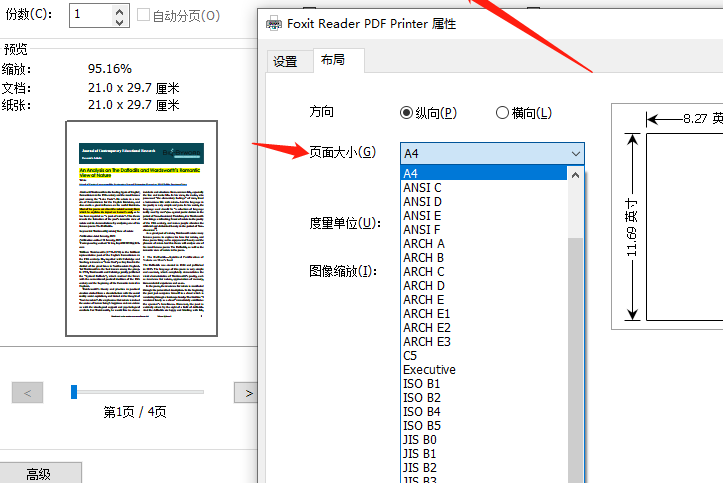Image resolution: width=723 pixels, height=483 pixels.
Task: Click the page size list scroll-up arrow
Action: 575,175
